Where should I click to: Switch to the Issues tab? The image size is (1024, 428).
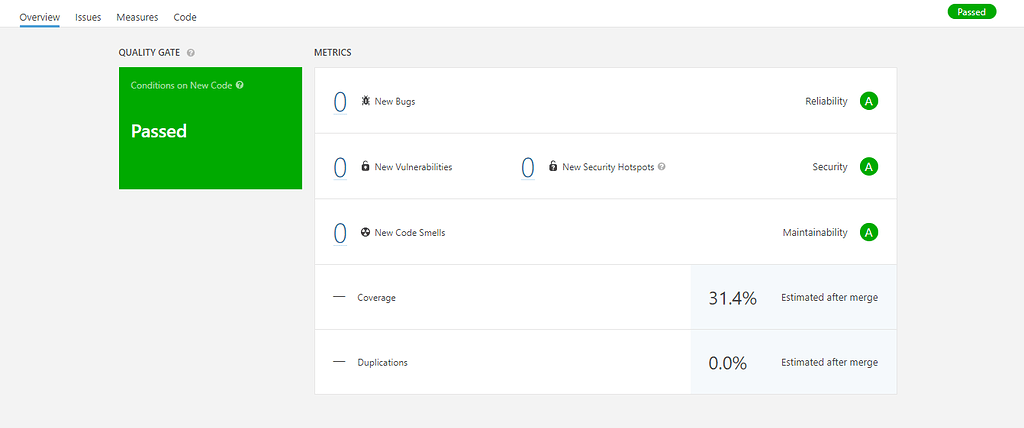(88, 17)
